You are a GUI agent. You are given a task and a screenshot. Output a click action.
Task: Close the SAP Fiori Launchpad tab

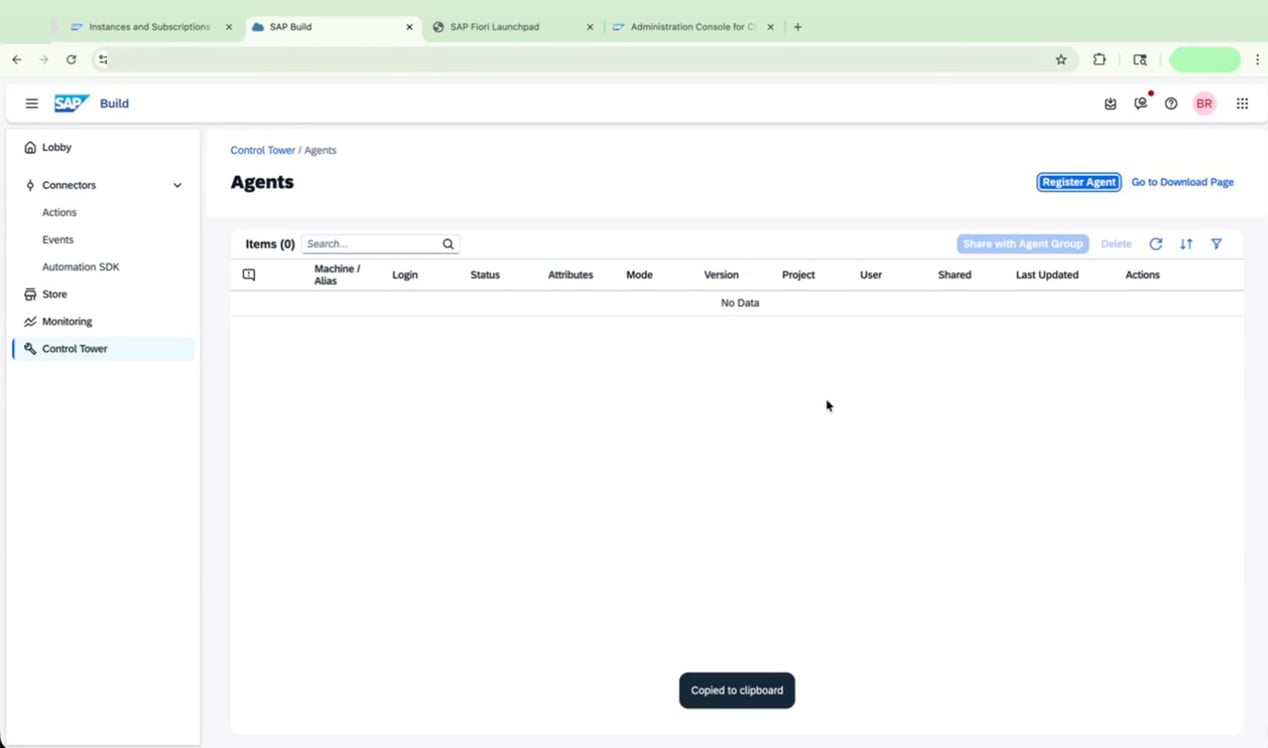(x=590, y=27)
